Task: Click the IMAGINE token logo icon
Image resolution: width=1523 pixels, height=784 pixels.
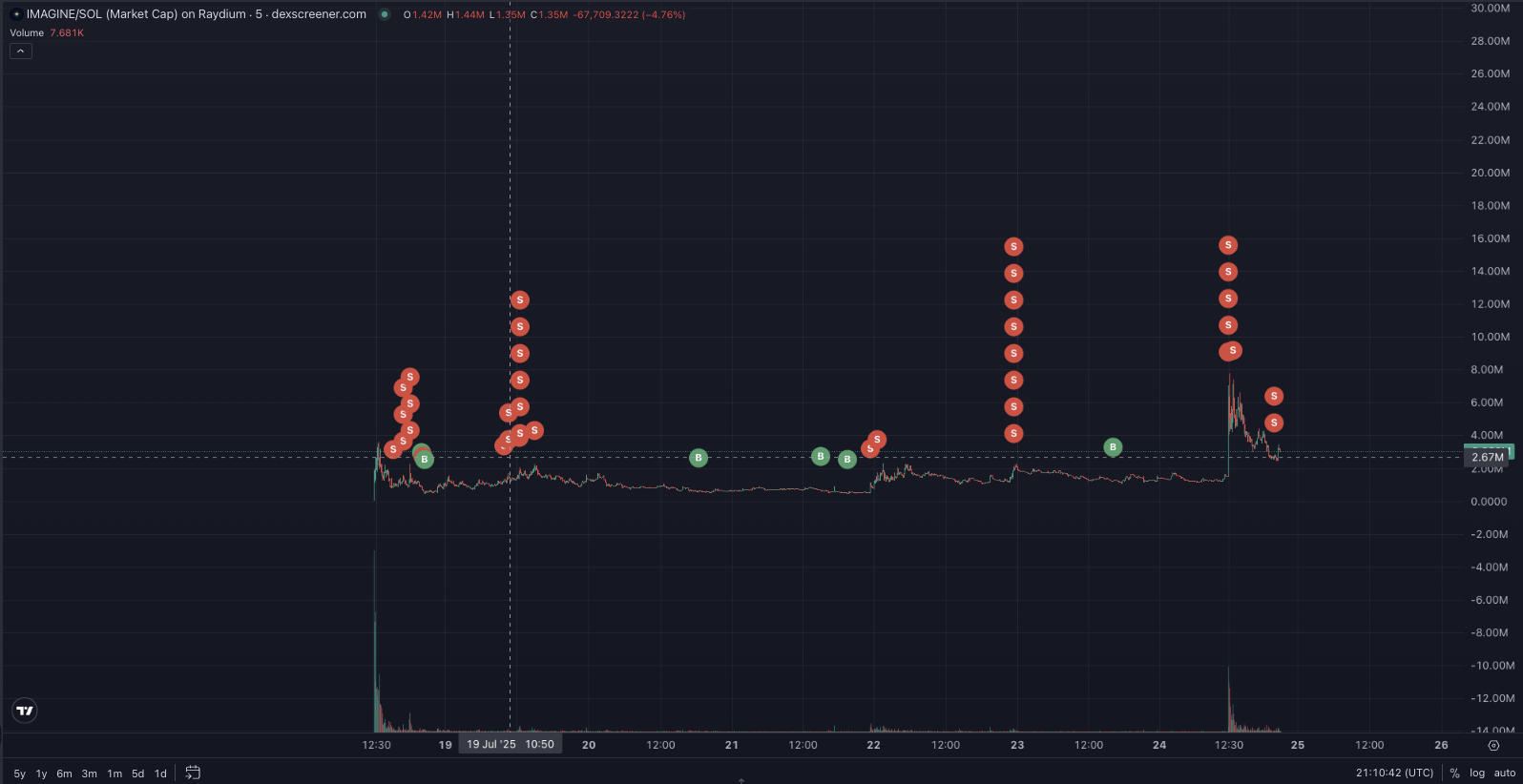Action: point(16,14)
